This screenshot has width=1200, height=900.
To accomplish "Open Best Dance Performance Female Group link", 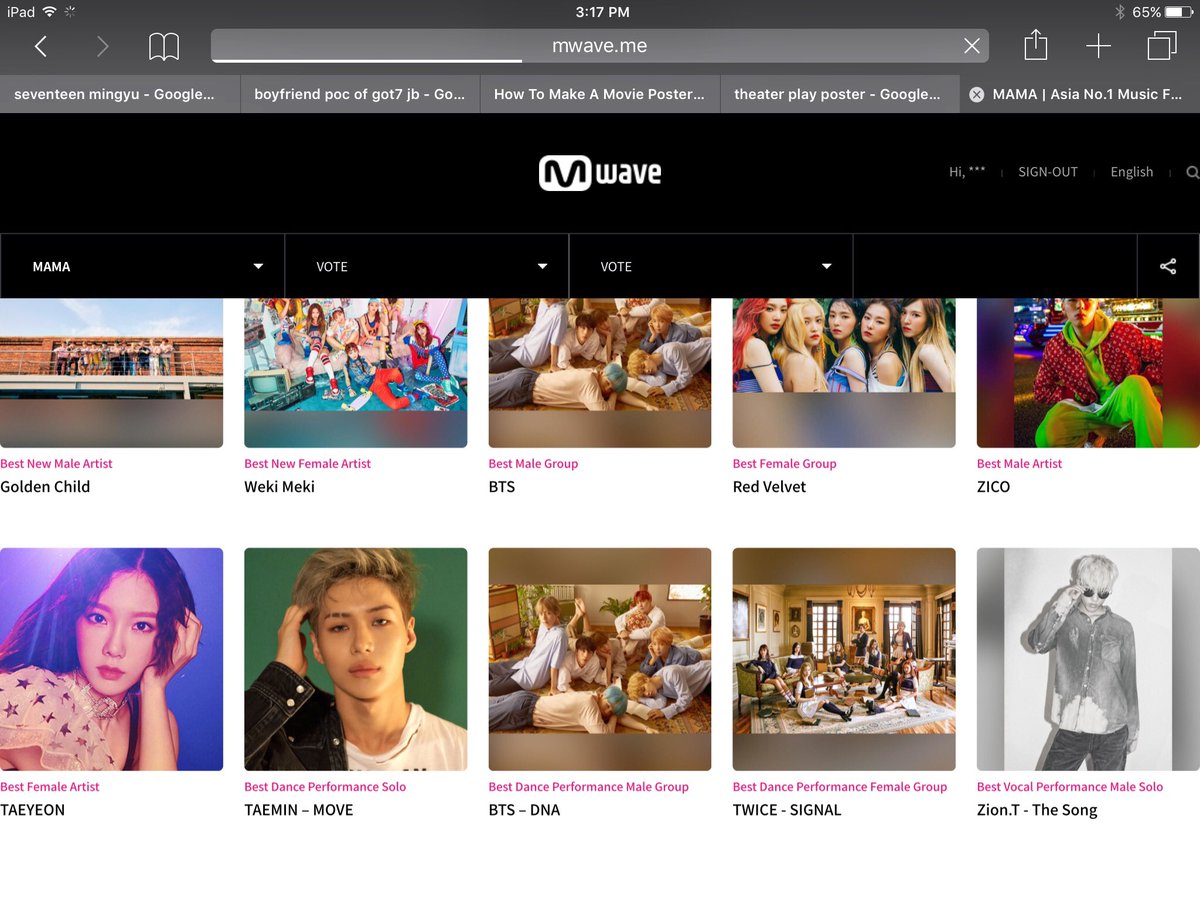I will pyautogui.click(x=839, y=786).
